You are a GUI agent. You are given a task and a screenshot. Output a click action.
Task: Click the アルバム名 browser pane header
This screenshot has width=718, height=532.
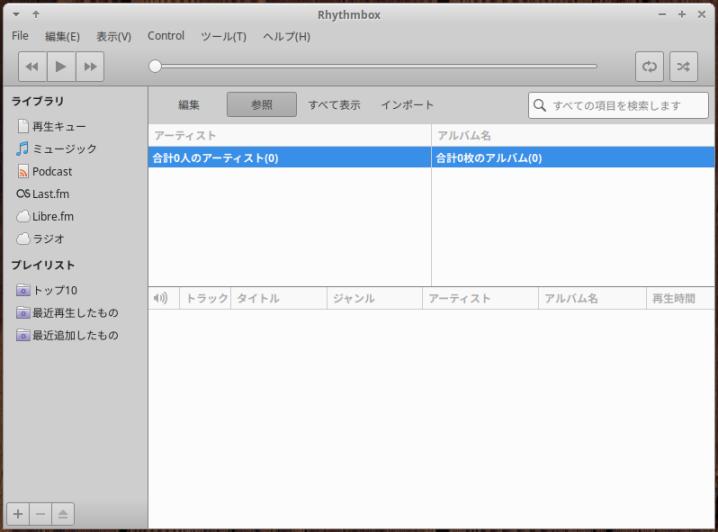(x=573, y=136)
